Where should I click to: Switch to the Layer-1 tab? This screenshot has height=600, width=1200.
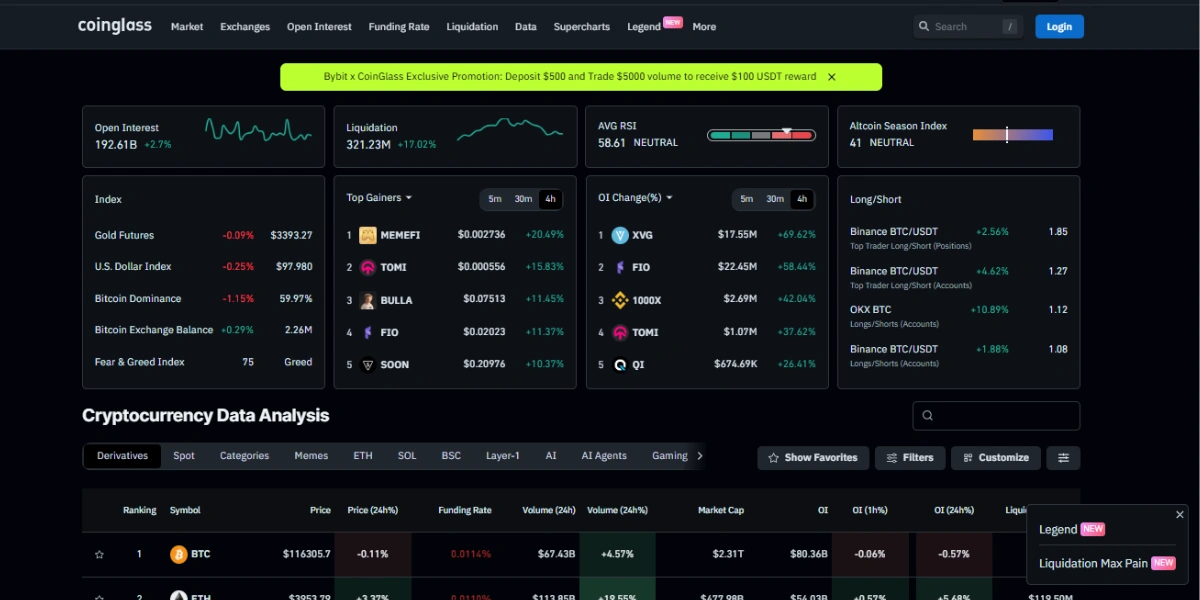point(503,456)
